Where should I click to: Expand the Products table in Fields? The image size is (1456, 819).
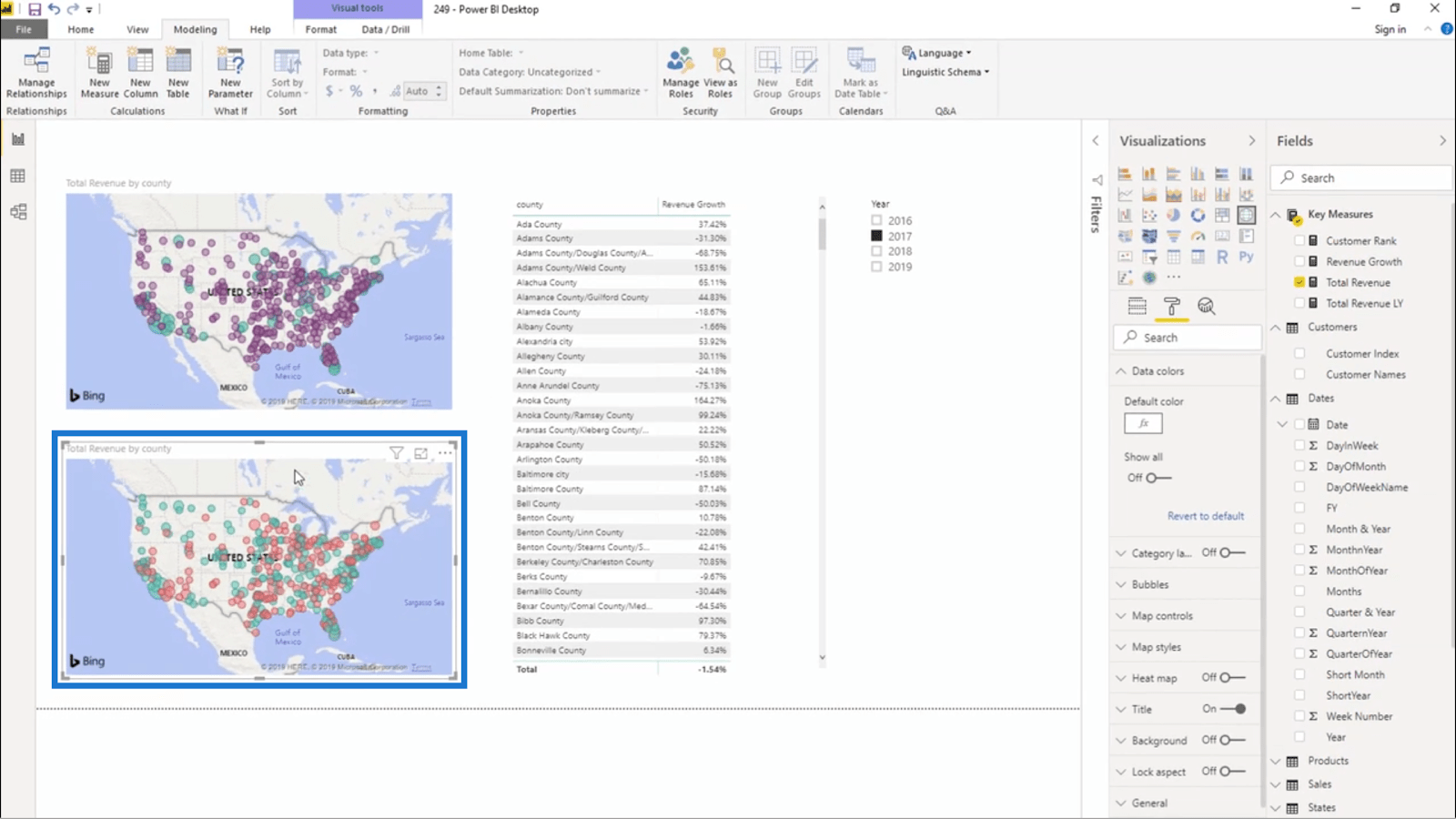click(x=1276, y=761)
